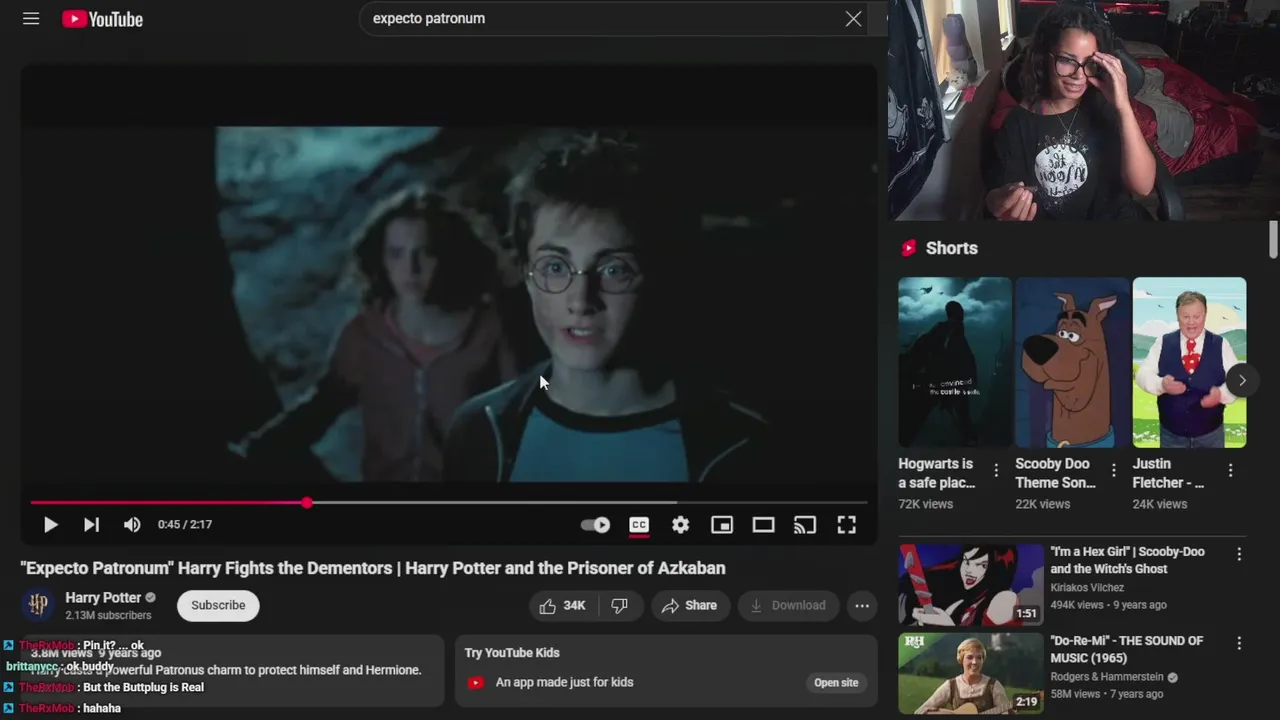
Task: Open the Hogwarts is a safe place short
Action: [955, 362]
